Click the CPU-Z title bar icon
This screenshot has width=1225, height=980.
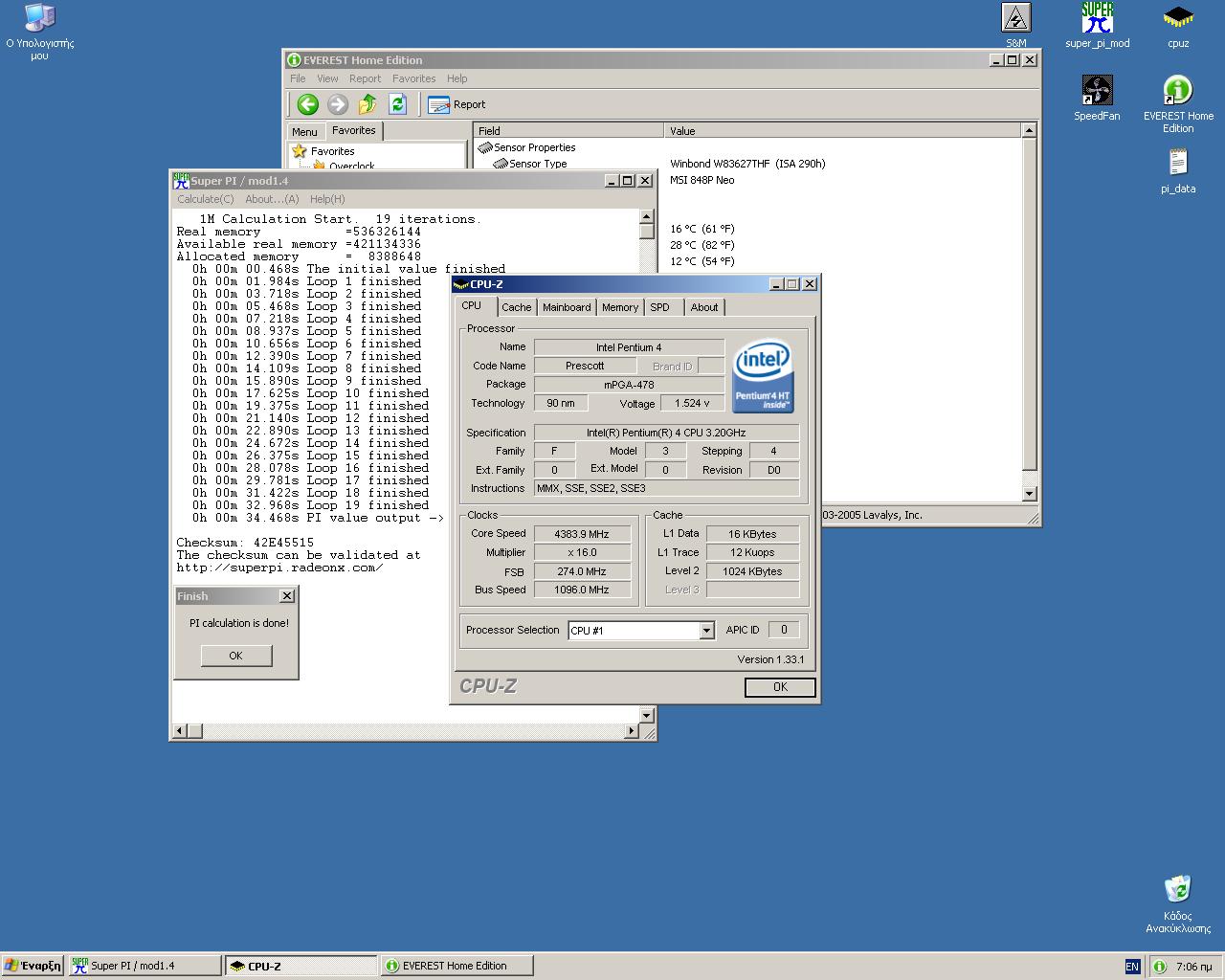click(x=460, y=284)
